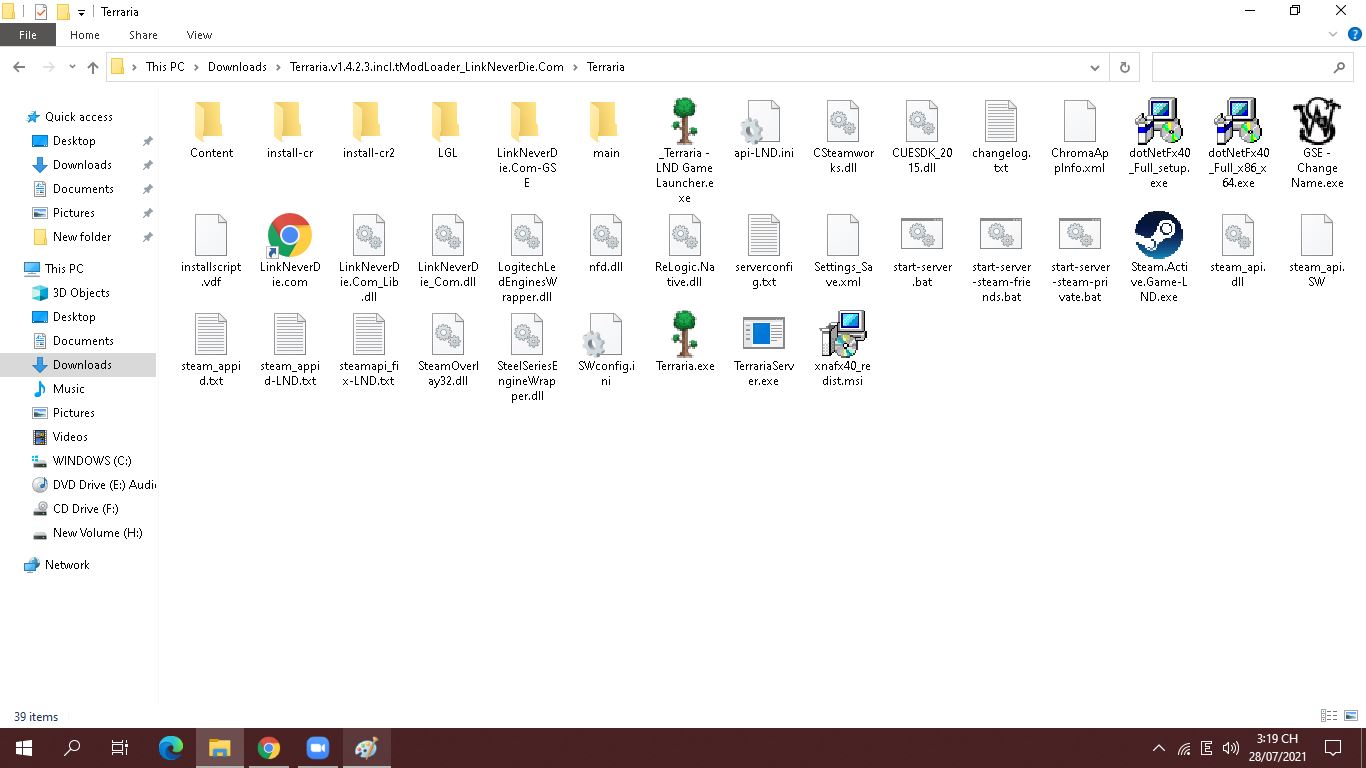Image resolution: width=1366 pixels, height=768 pixels.
Task: Select the dotNetFx40_Full_setup.exe icon
Action: [x=1158, y=122]
